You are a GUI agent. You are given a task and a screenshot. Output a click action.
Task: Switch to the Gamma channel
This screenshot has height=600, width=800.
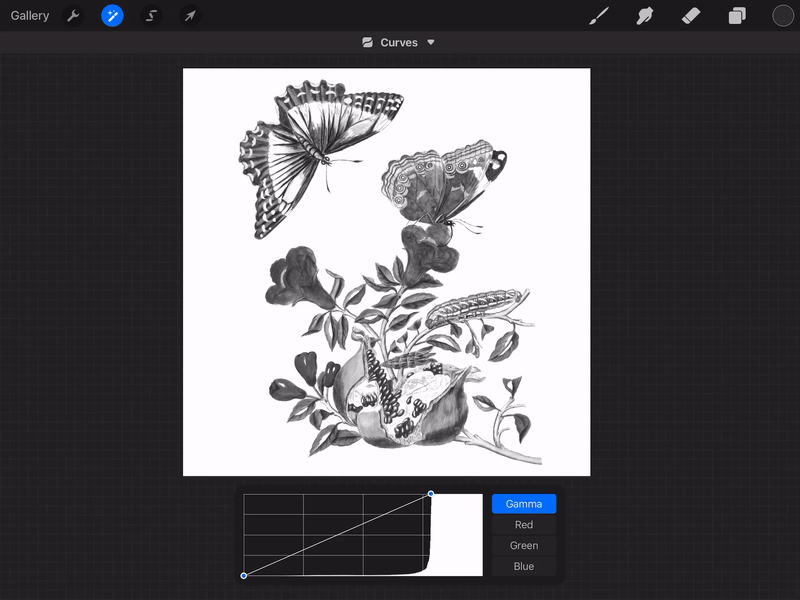(x=523, y=504)
